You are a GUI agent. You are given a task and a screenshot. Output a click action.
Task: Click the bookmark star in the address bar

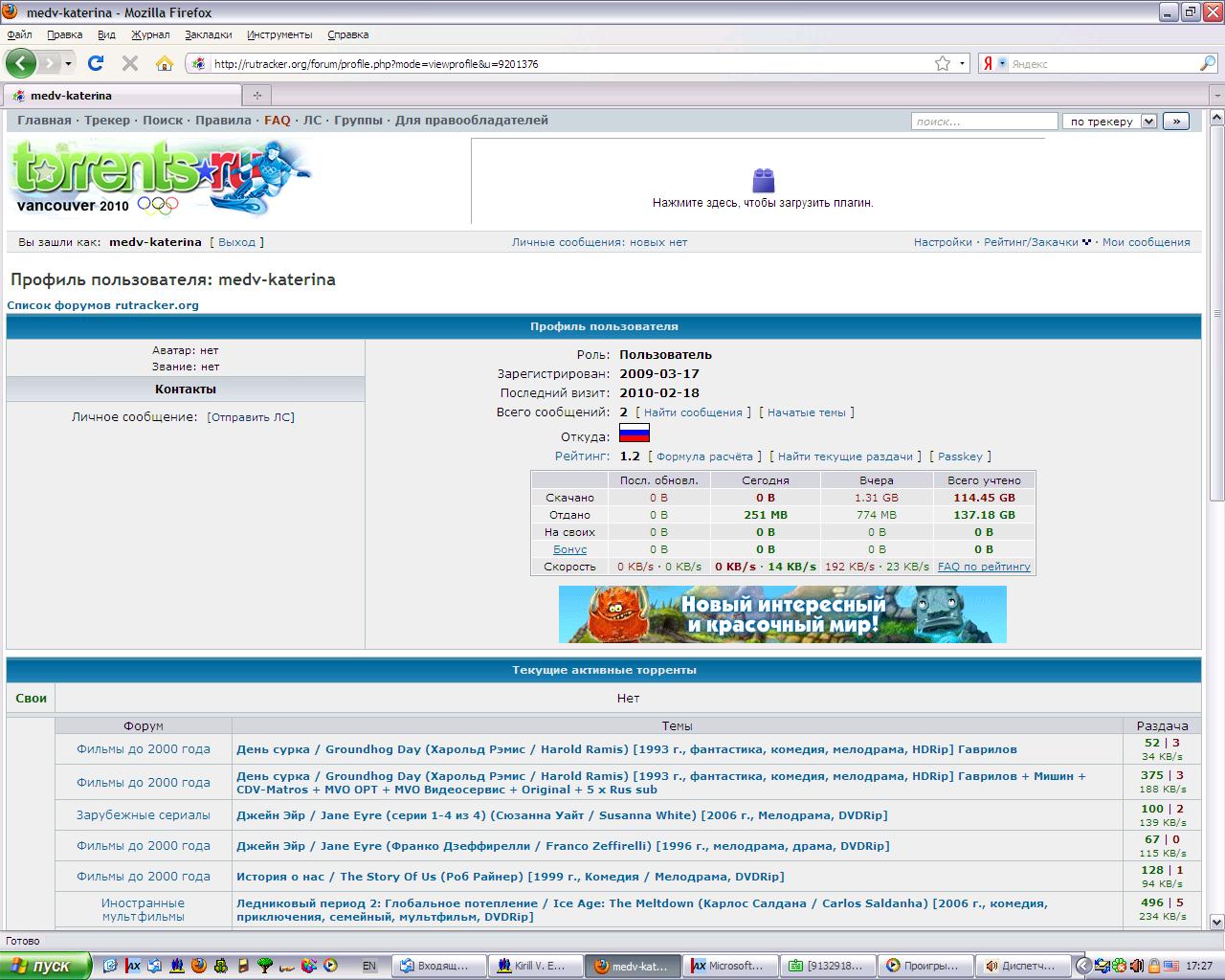click(x=943, y=64)
